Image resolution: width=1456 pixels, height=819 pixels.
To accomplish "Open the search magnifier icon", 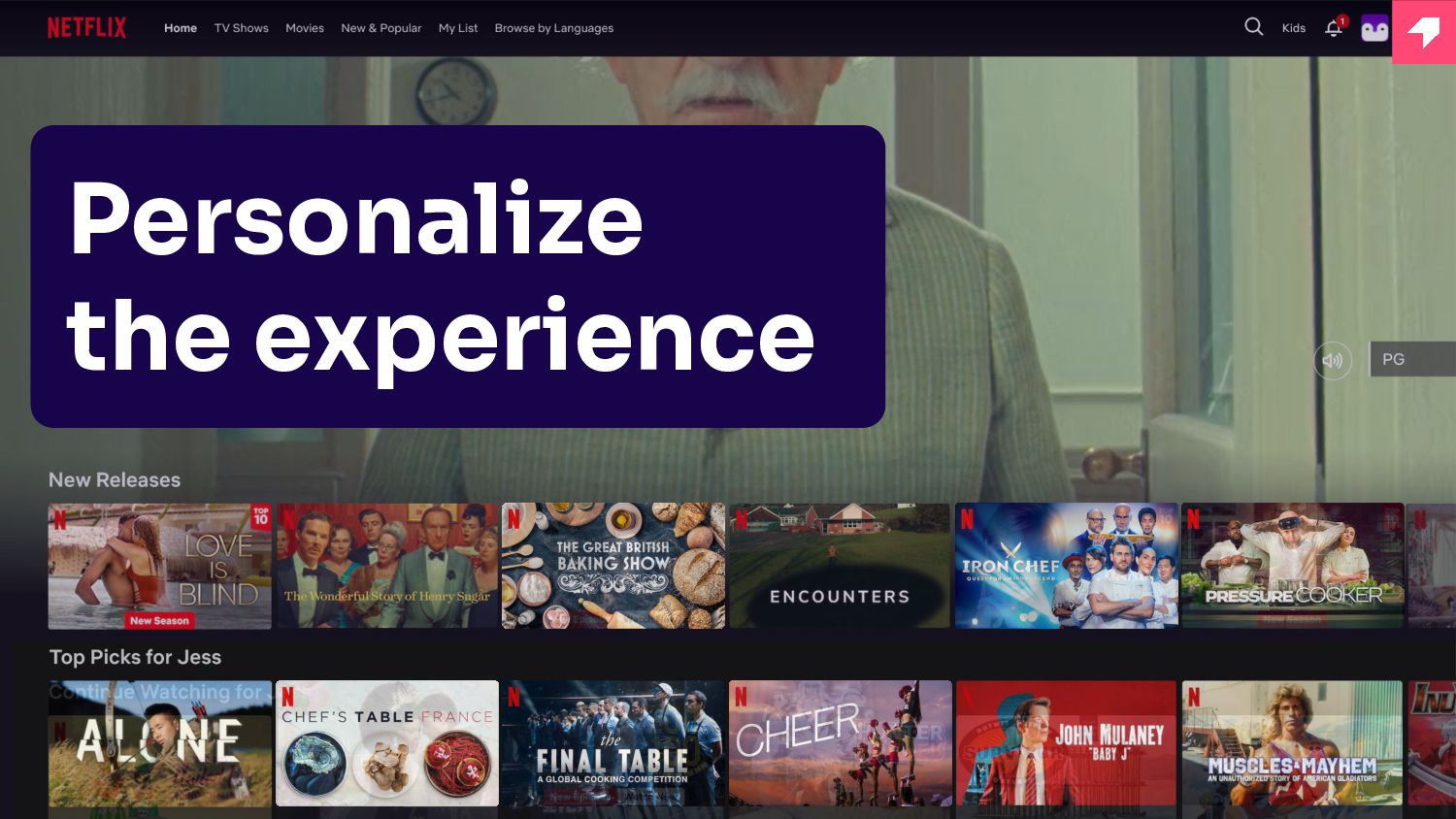I will (1254, 27).
